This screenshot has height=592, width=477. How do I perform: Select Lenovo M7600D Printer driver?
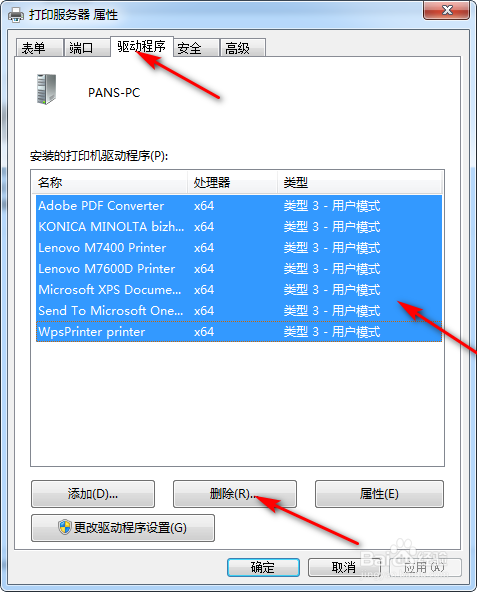tap(239, 269)
